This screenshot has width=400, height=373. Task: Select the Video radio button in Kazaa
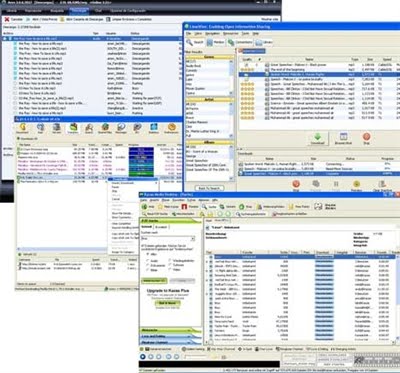point(171,270)
